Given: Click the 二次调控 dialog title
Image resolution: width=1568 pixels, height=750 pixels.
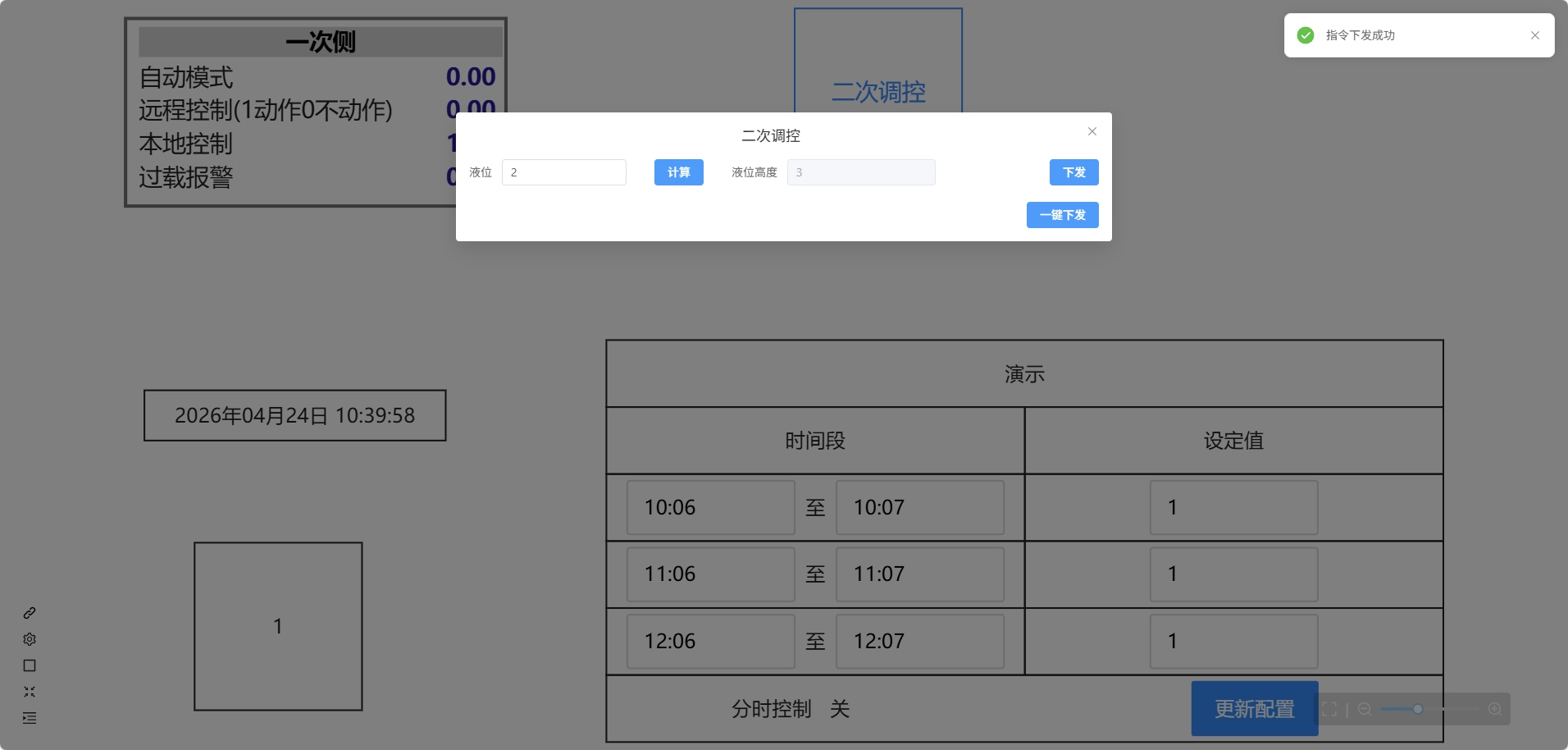Looking at the screenshot, I should pyautogui.click(x=771, y=136).
